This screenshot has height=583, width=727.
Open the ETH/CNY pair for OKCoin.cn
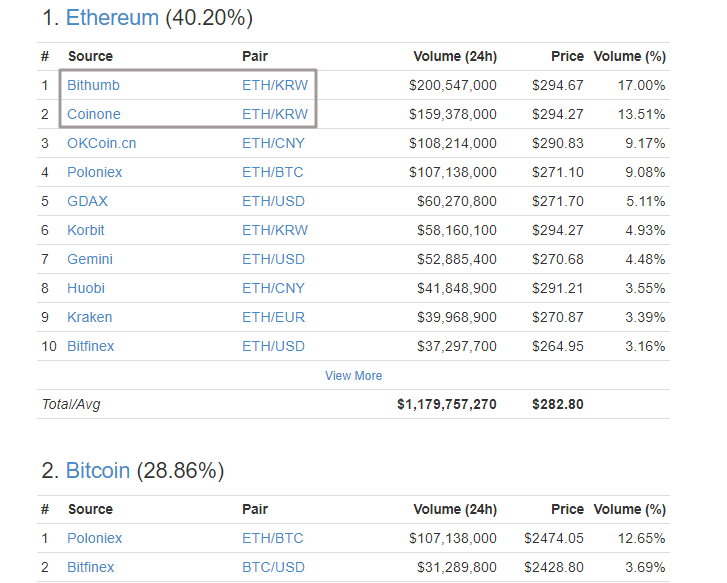(273, 143)
